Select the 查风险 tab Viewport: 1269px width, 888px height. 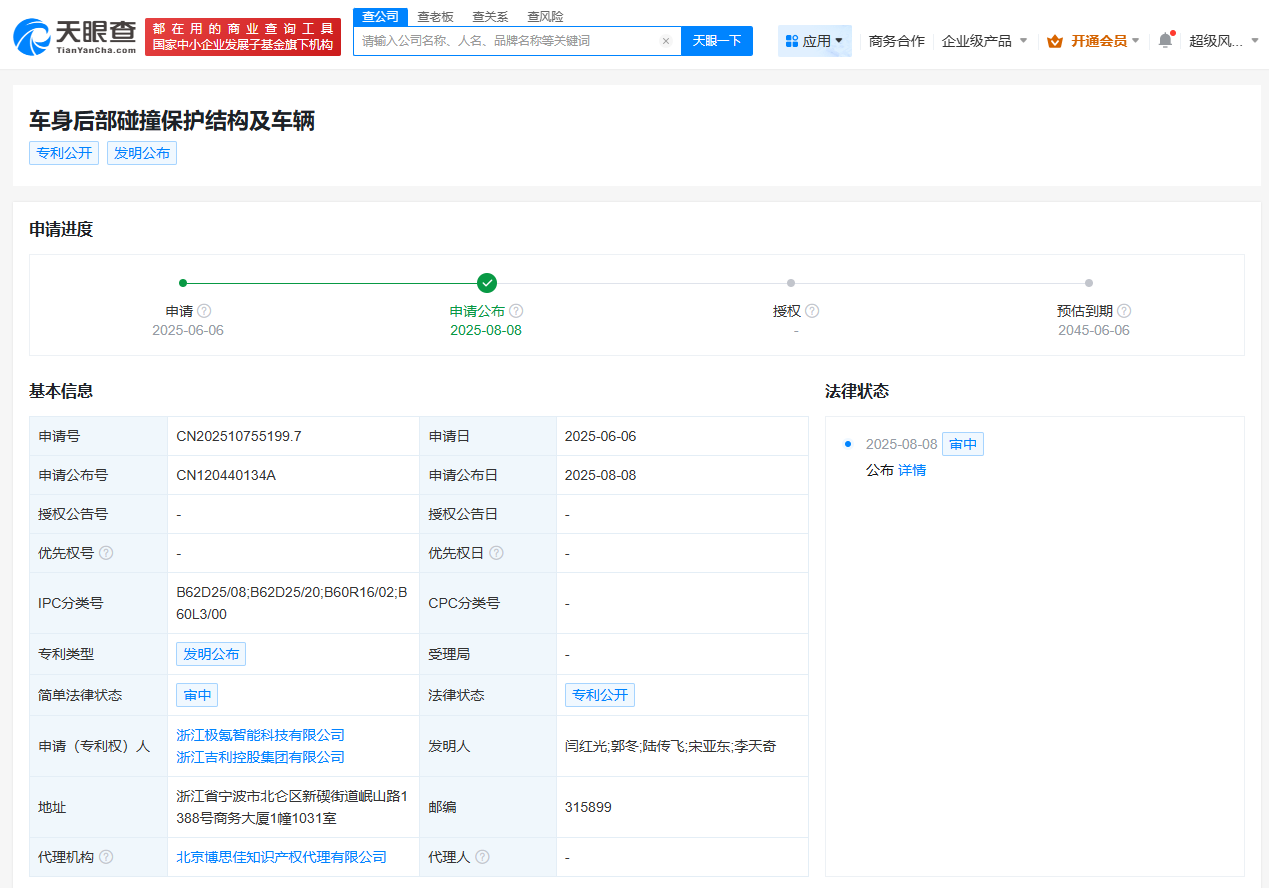tap(545, 16)
